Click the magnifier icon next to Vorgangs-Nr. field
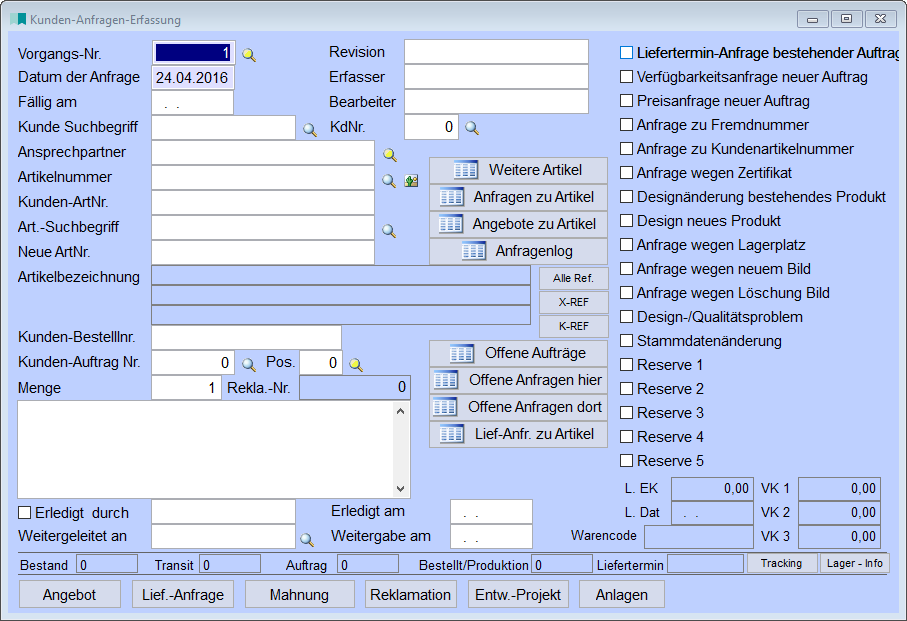This screenshot has height=621, width=907. [x=249, y=54]
